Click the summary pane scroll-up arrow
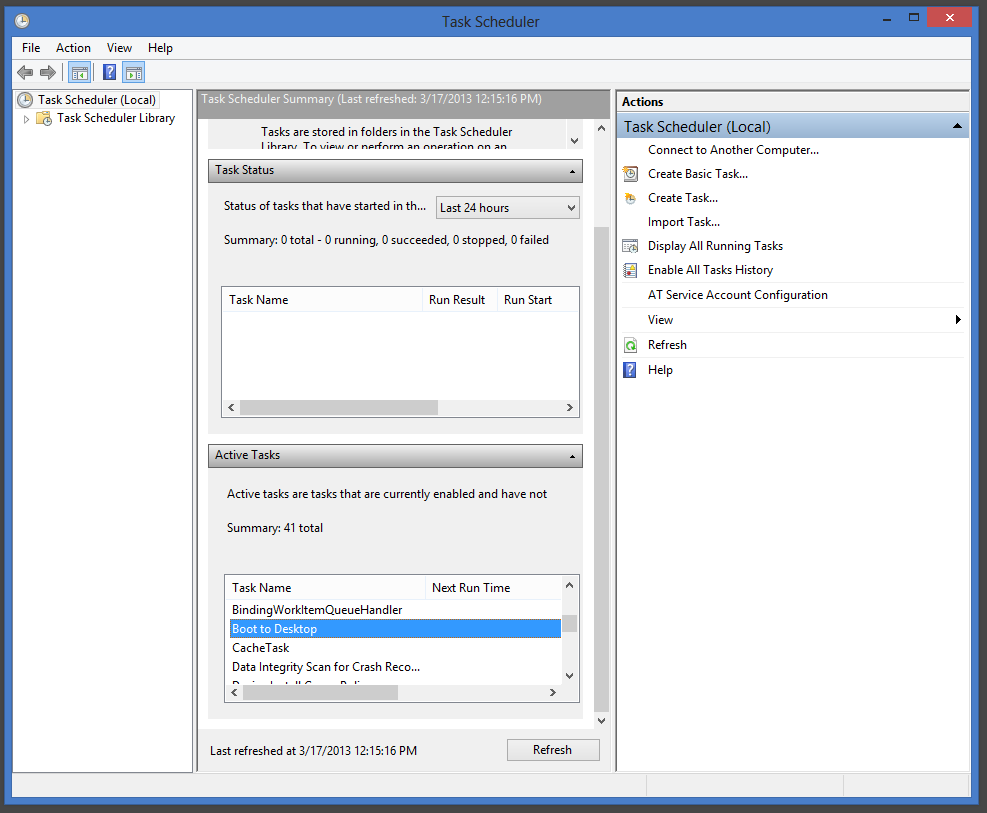The height and width of the screenshot is (813, 987). [x=601, y=128]
